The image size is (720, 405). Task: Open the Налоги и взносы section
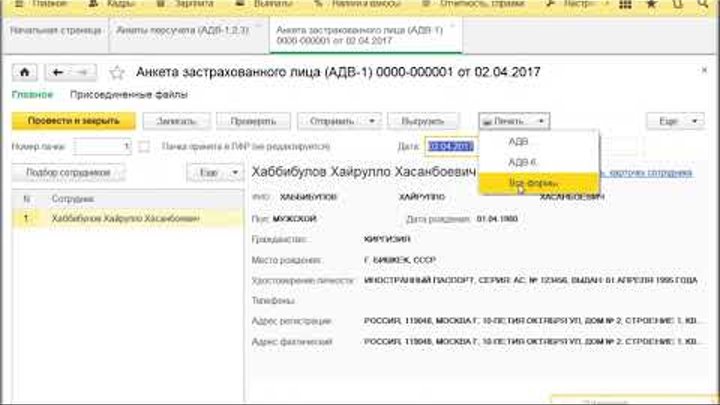(357, 4)
